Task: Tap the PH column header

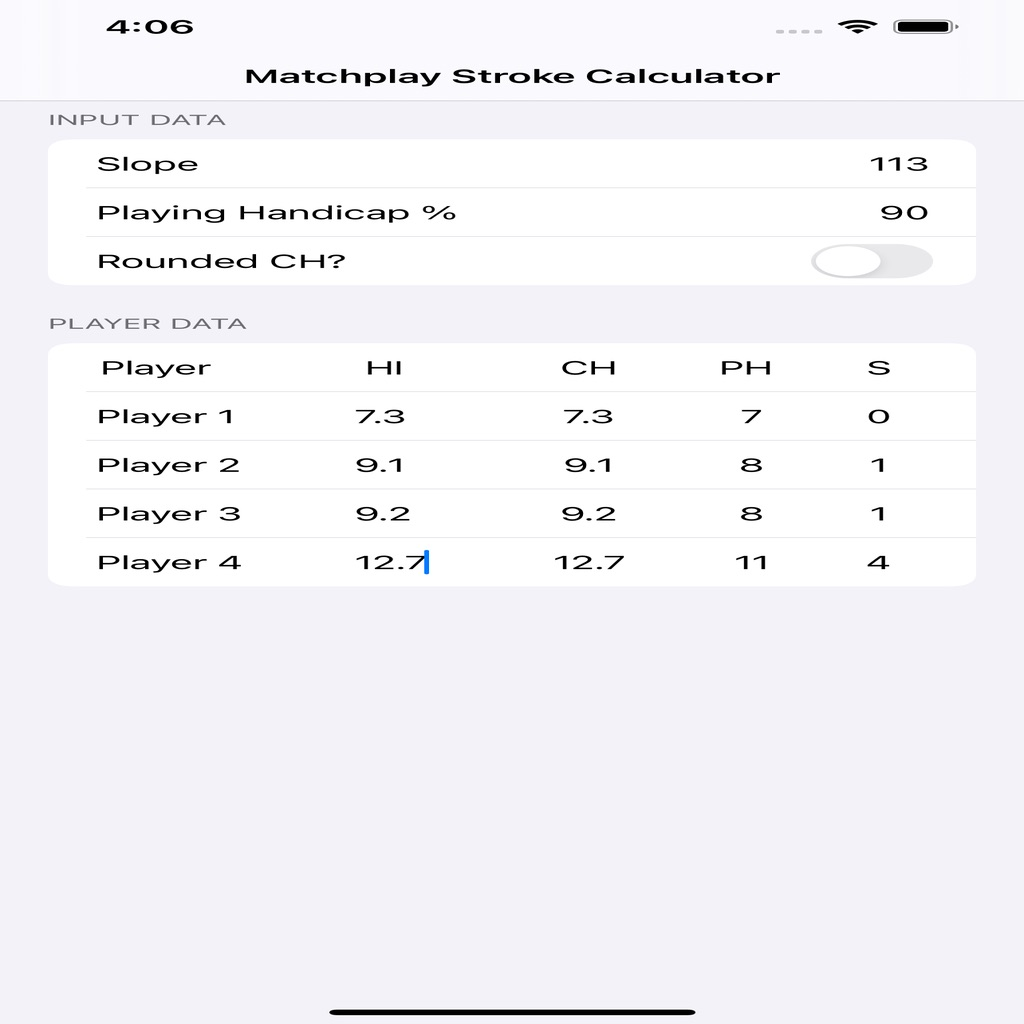Action: click(x=746, y=368)
